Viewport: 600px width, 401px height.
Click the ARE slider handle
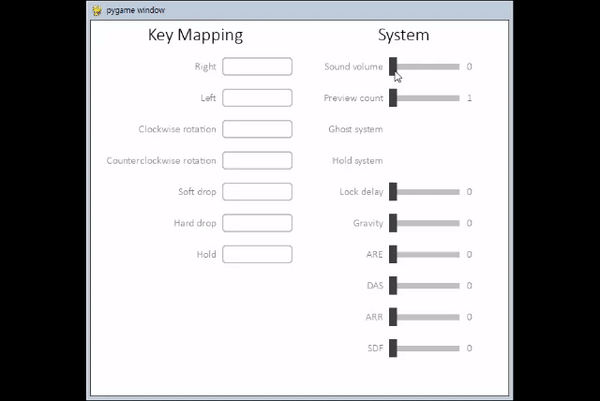(393, 254)
